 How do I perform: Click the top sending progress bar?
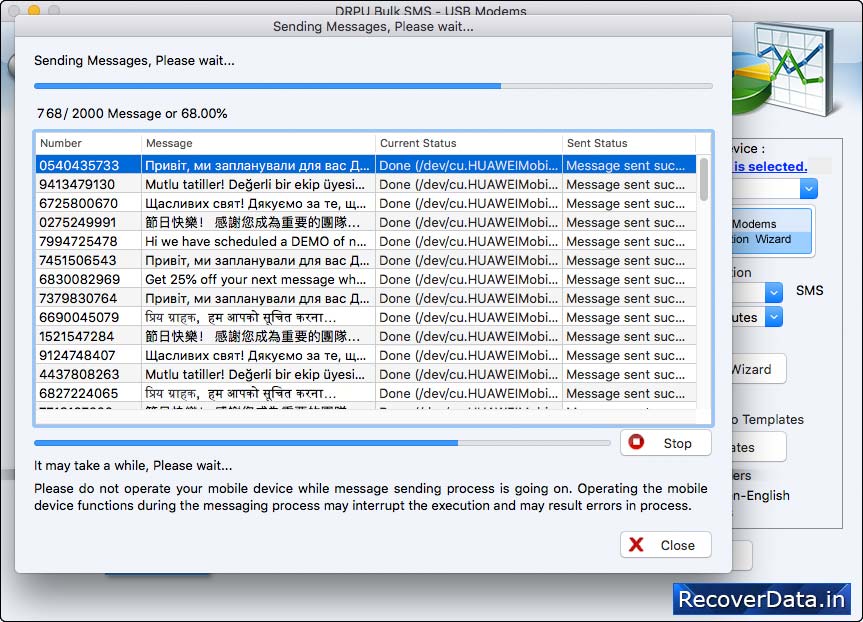373,86
